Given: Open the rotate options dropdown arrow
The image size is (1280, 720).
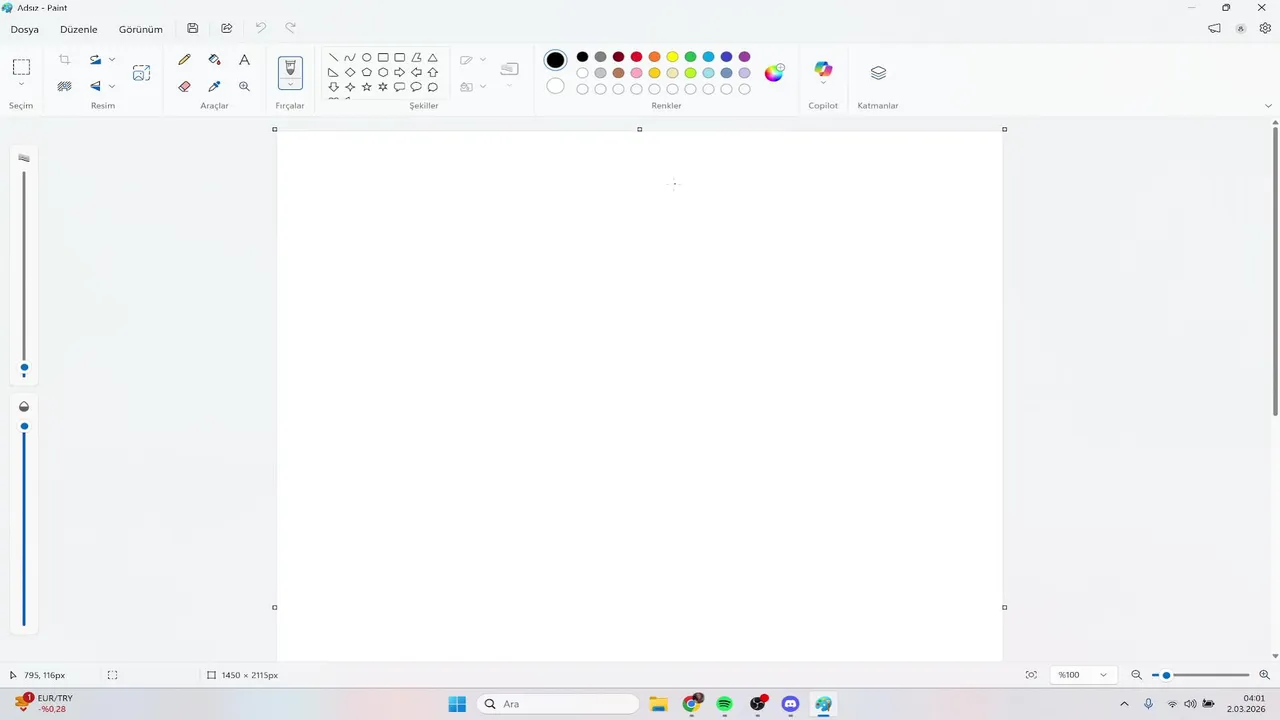Looking at the screenshot, I should [x=112, y=60].
